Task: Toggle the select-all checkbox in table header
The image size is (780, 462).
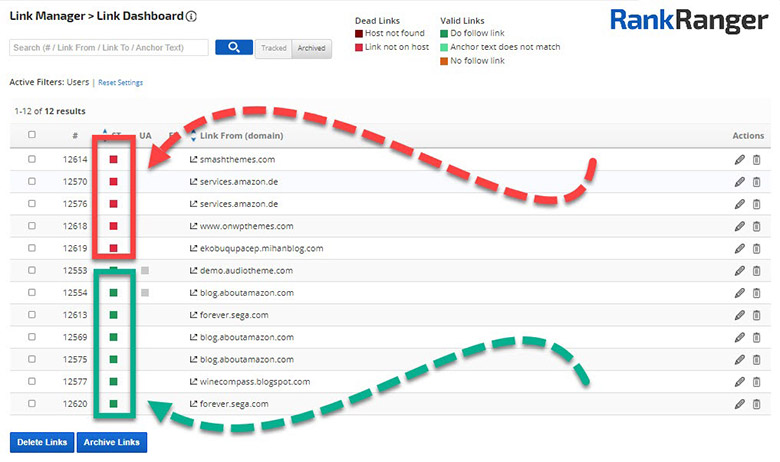Action: pyautogui.click(x=32, y=134)
